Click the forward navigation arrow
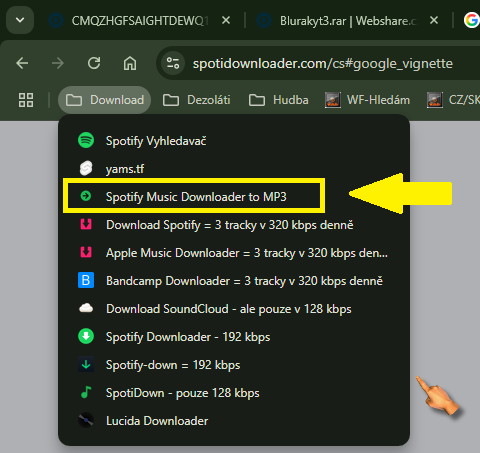 point(58,63)
